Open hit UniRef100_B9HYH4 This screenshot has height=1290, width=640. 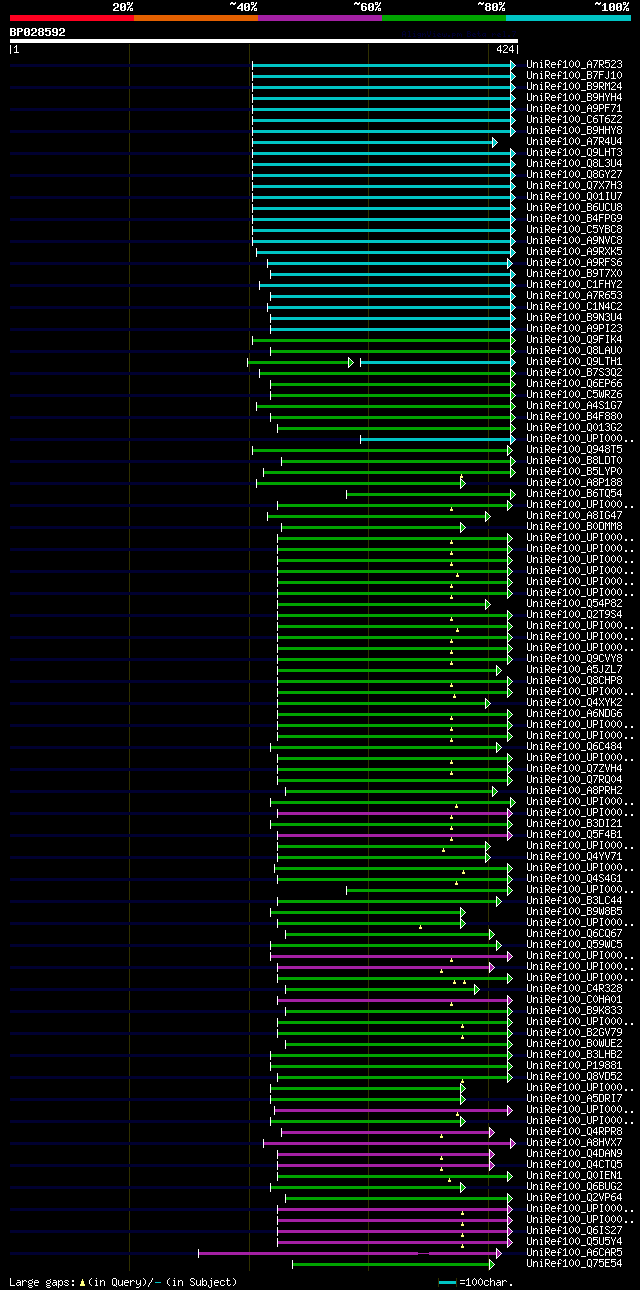(x=574, y=97)
